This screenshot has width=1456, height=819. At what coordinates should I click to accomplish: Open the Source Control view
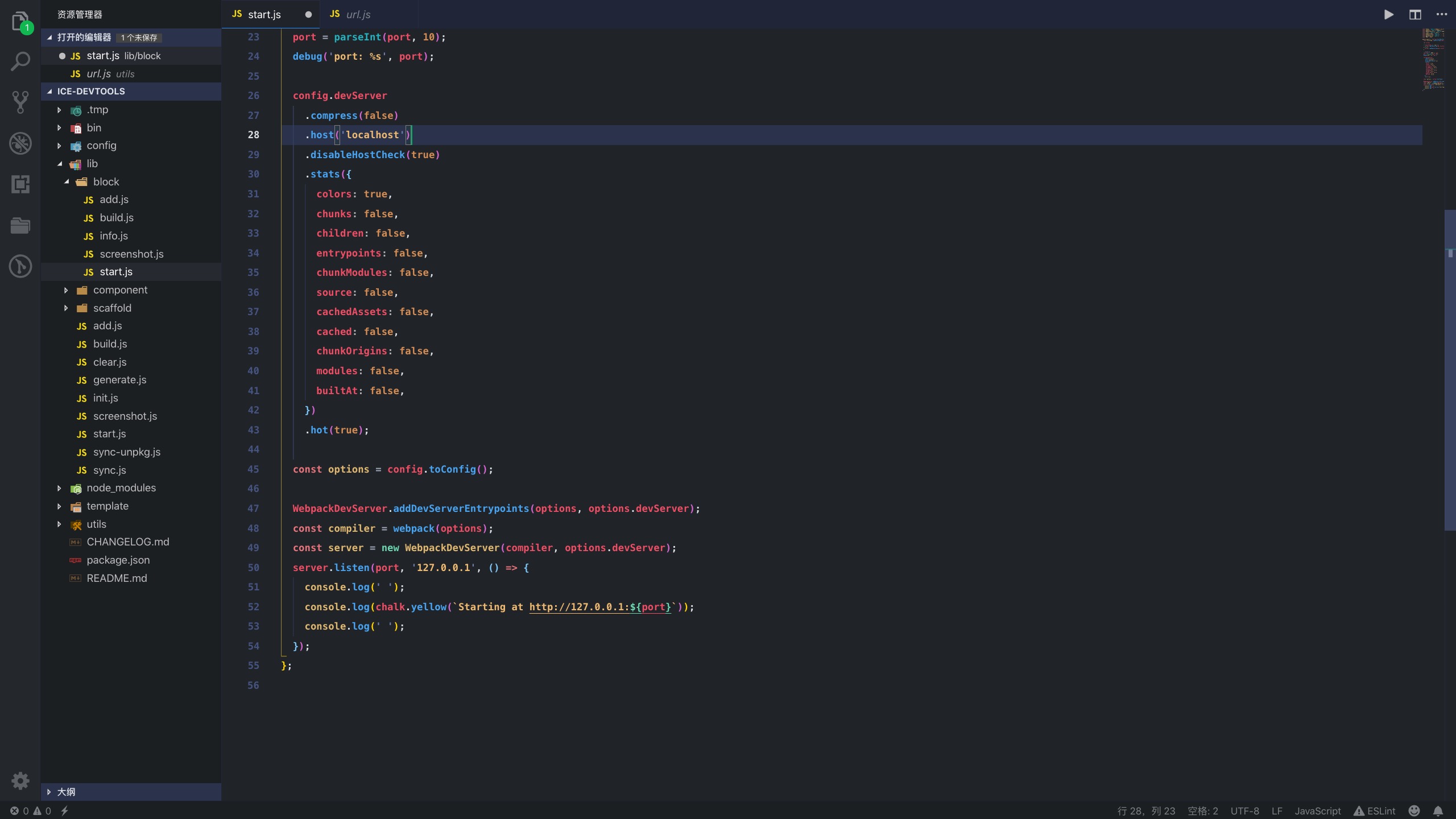[20, 102]
